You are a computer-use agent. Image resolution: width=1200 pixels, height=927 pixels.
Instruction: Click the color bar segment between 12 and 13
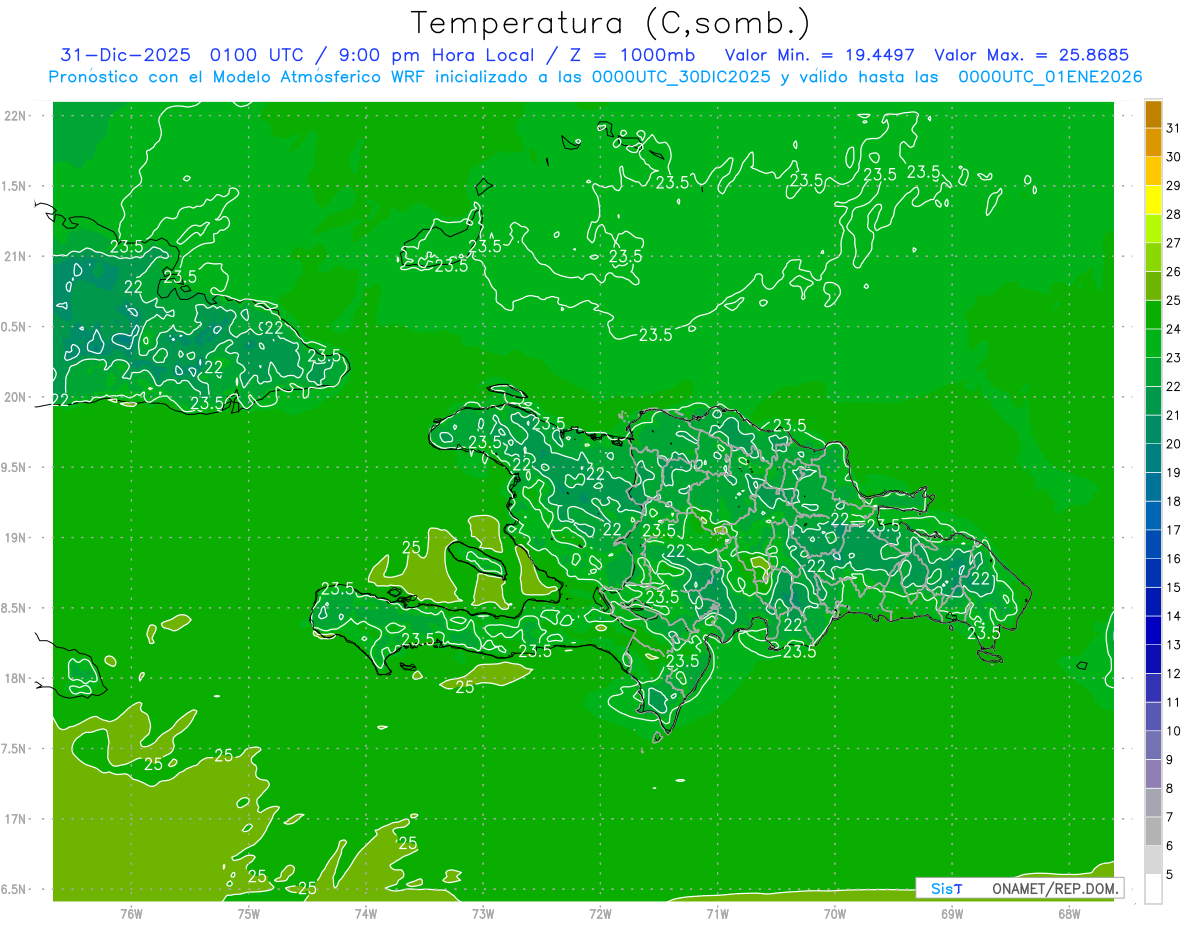pyautogui.click(x=1153, y=659)
